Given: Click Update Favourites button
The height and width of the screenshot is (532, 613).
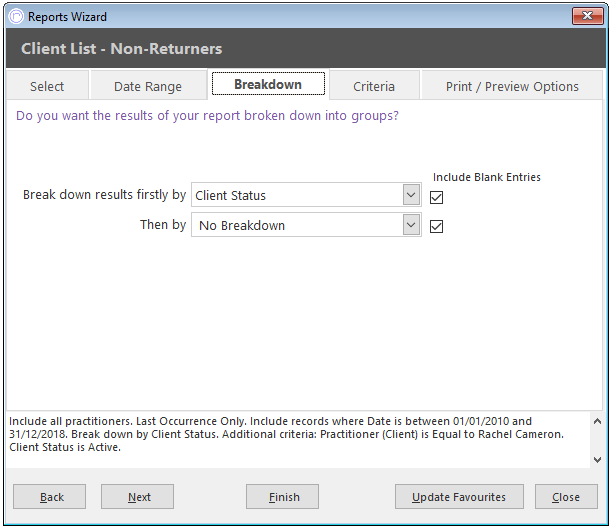Looking at the screenshot, I should tap(459, 496).
